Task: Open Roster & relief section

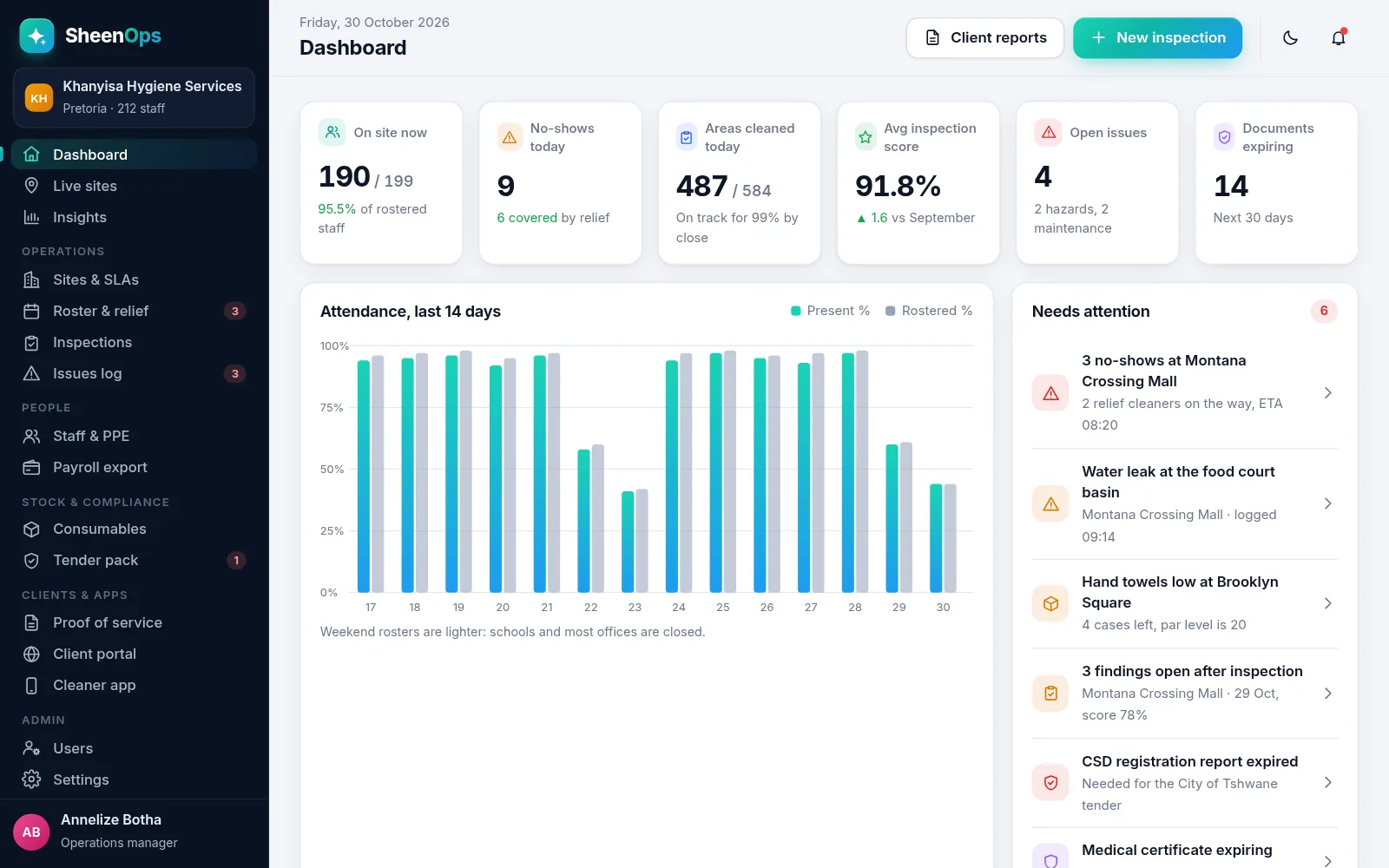Action: [x=134, y=311]
